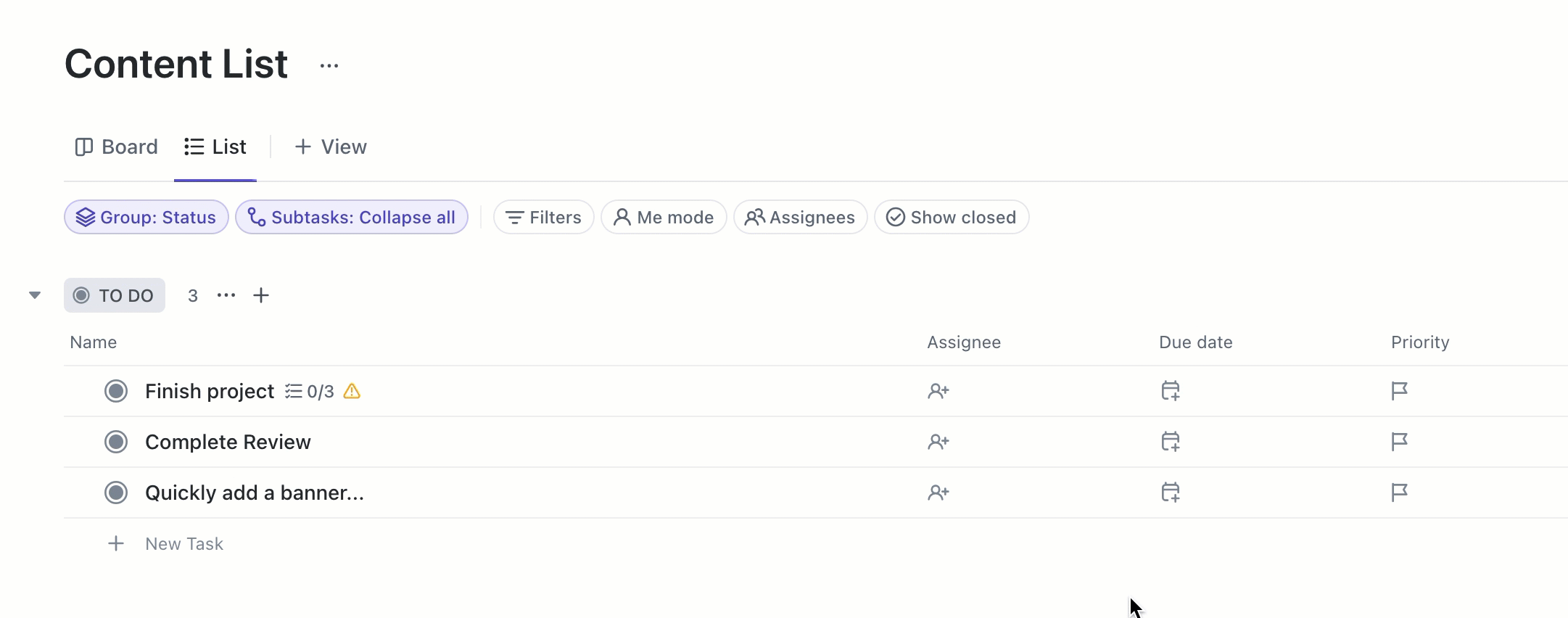Toggle status circle of Finish project

116,391
